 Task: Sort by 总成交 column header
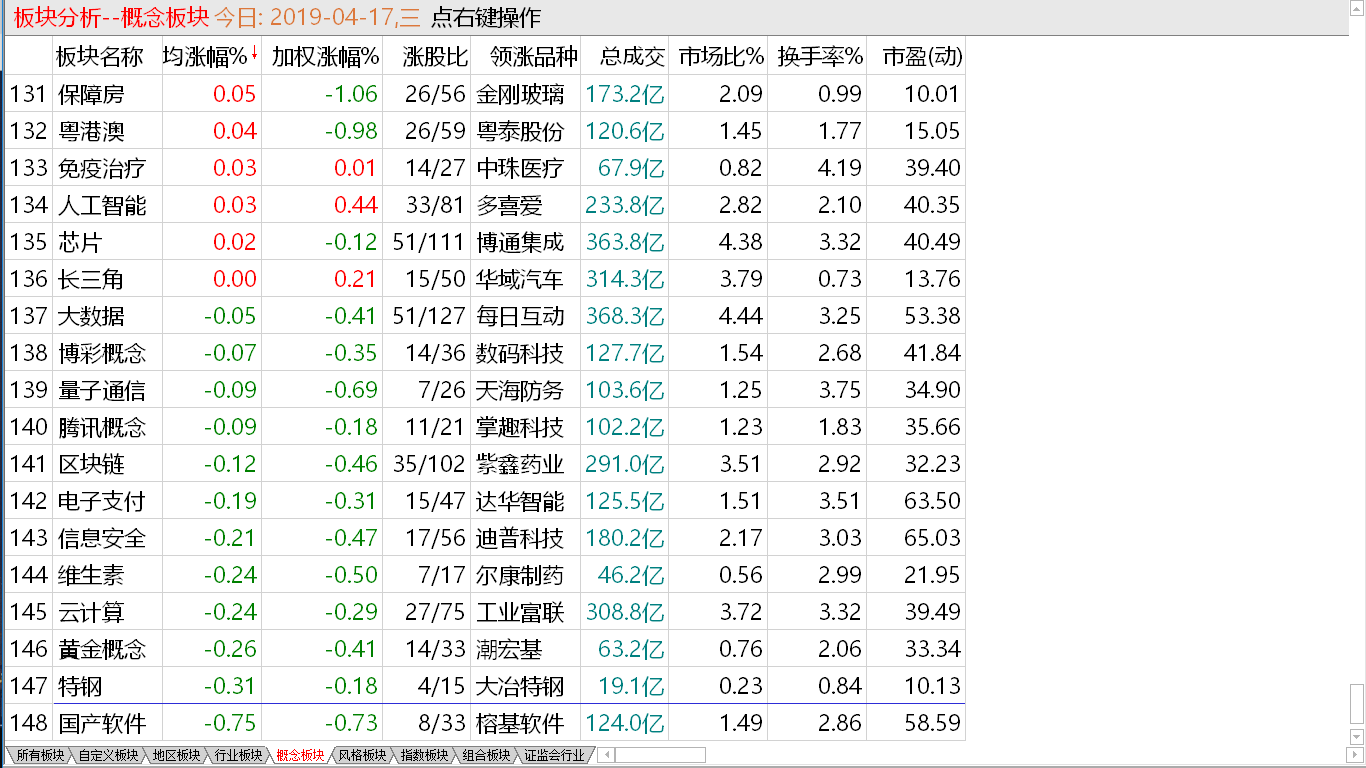click(624, 56)
